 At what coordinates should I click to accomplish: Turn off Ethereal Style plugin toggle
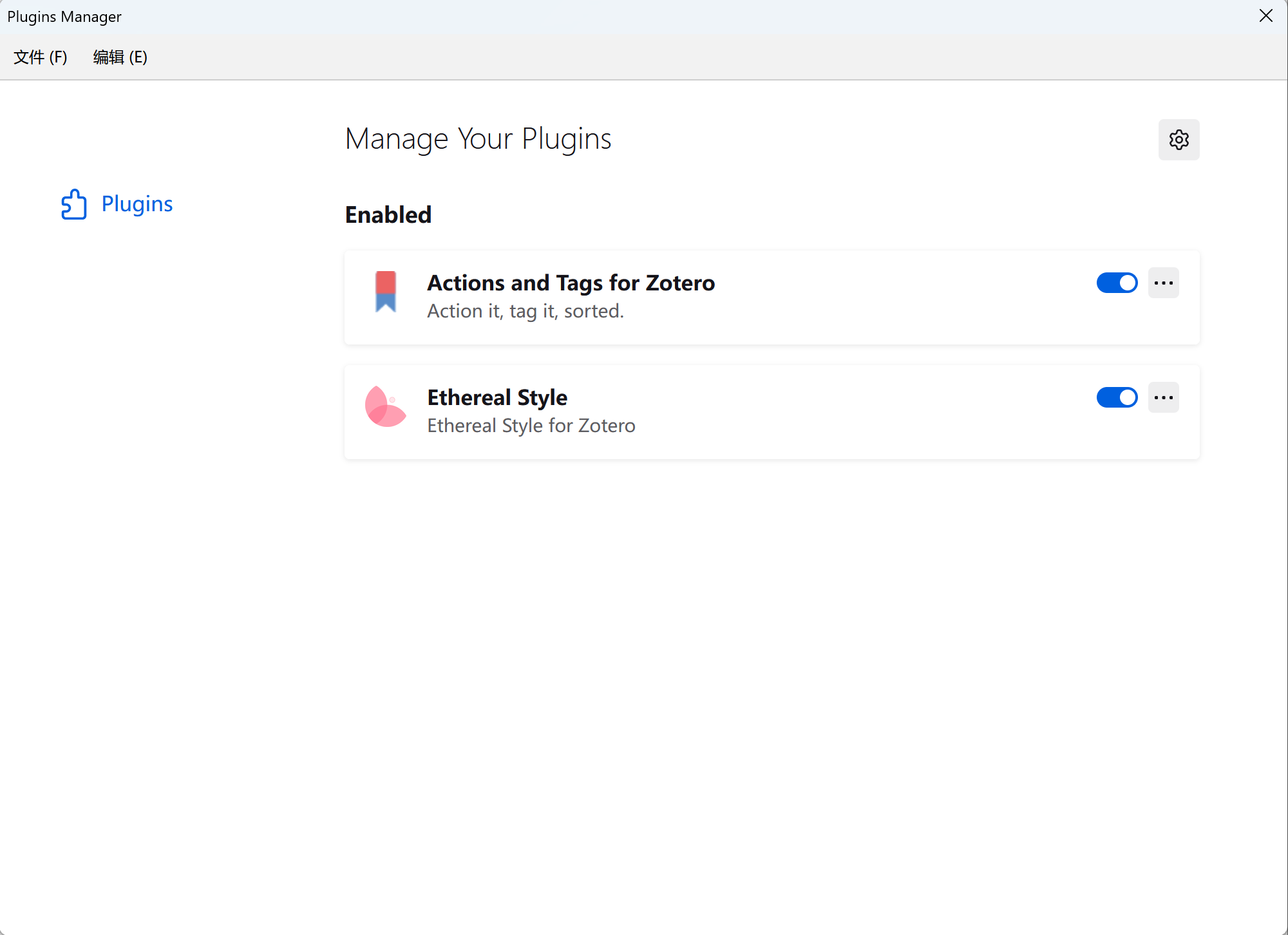pyautogui.click(x=1117, y=397)
